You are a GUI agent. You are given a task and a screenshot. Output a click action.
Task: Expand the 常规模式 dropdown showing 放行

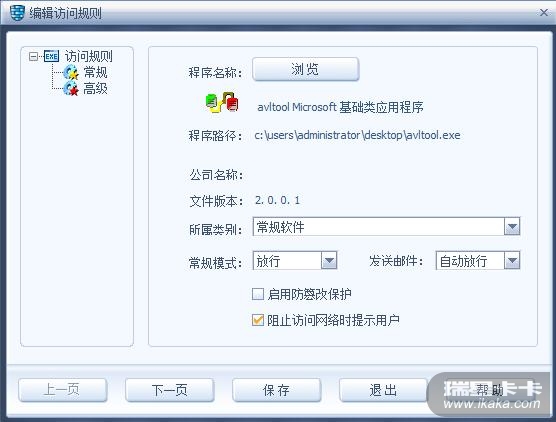click(329, 261)
